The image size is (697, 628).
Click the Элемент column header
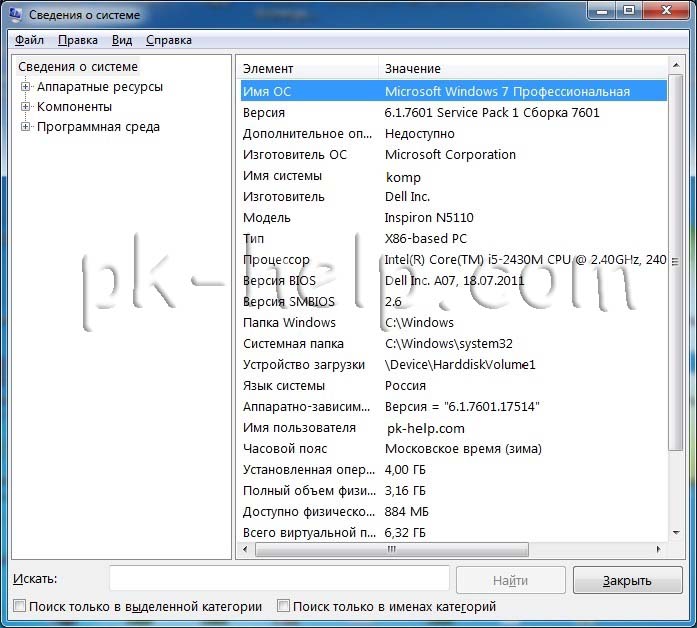tap(308, 68)
